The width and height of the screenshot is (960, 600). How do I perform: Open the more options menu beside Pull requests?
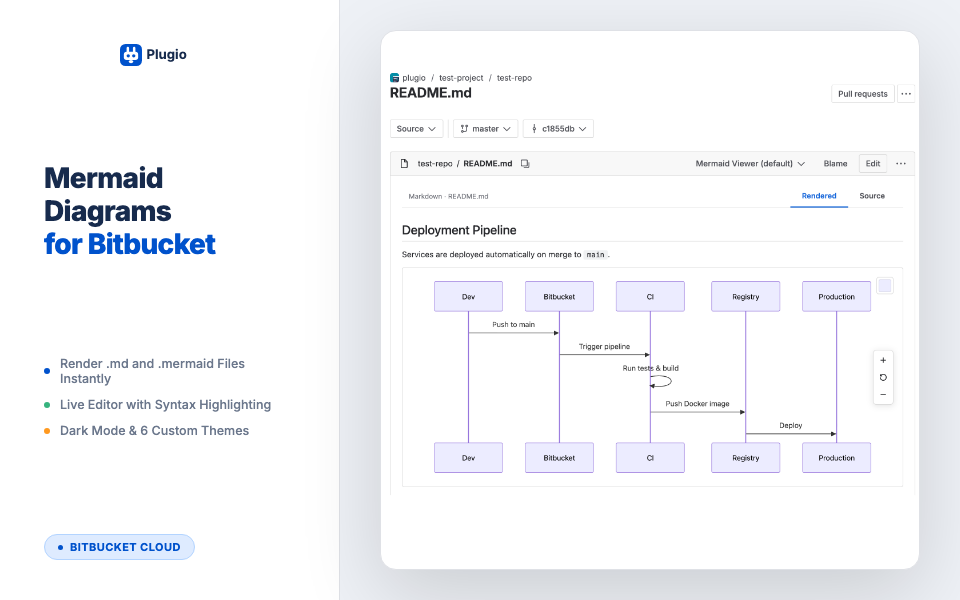click(x=906, y=94)
